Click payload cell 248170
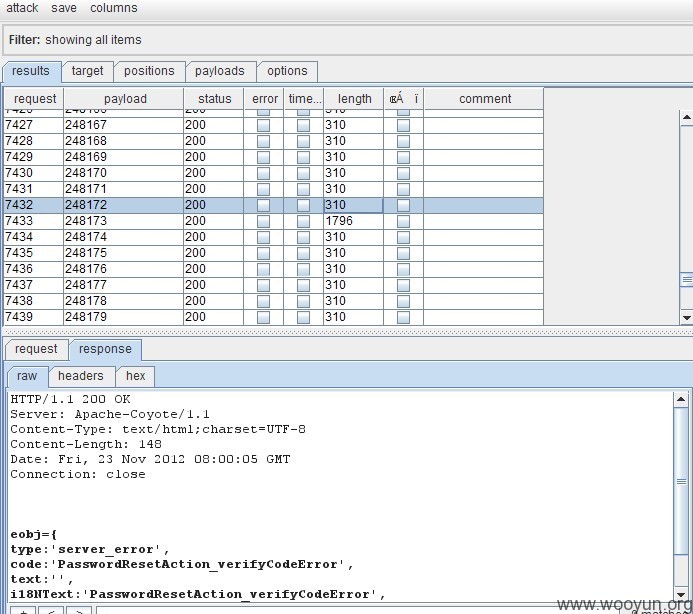Screen dimensions: 693x614 point(124,173)
